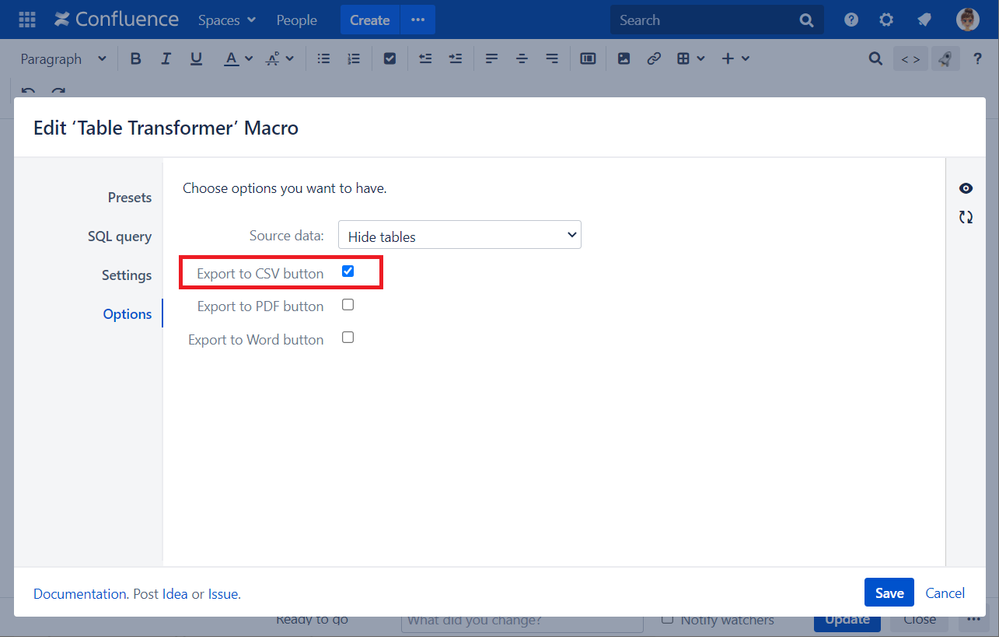The height and width of the screenshot is (637, 999).
Task: Go to People in top navigation
Action: (296, 20)
